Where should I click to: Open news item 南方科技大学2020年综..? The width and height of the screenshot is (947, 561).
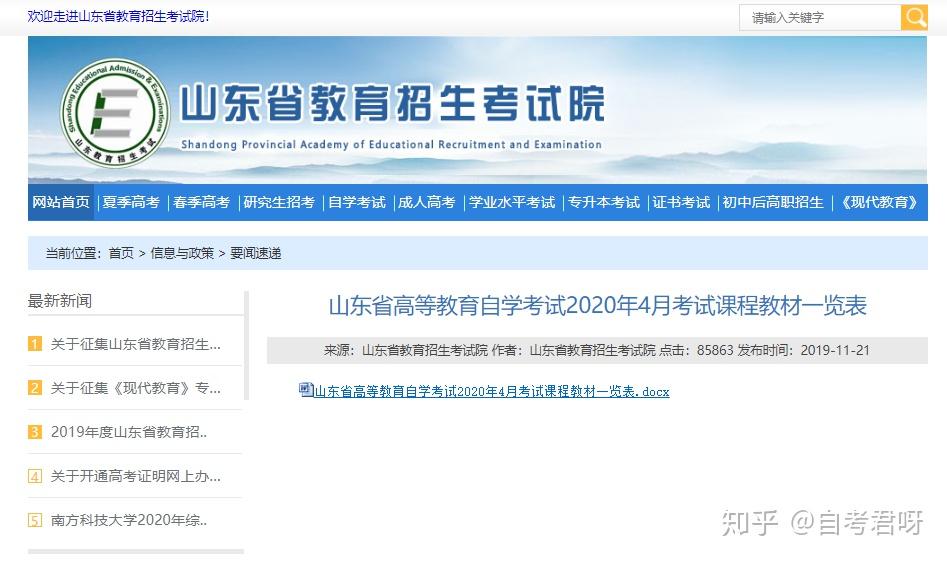coord(129,520)
